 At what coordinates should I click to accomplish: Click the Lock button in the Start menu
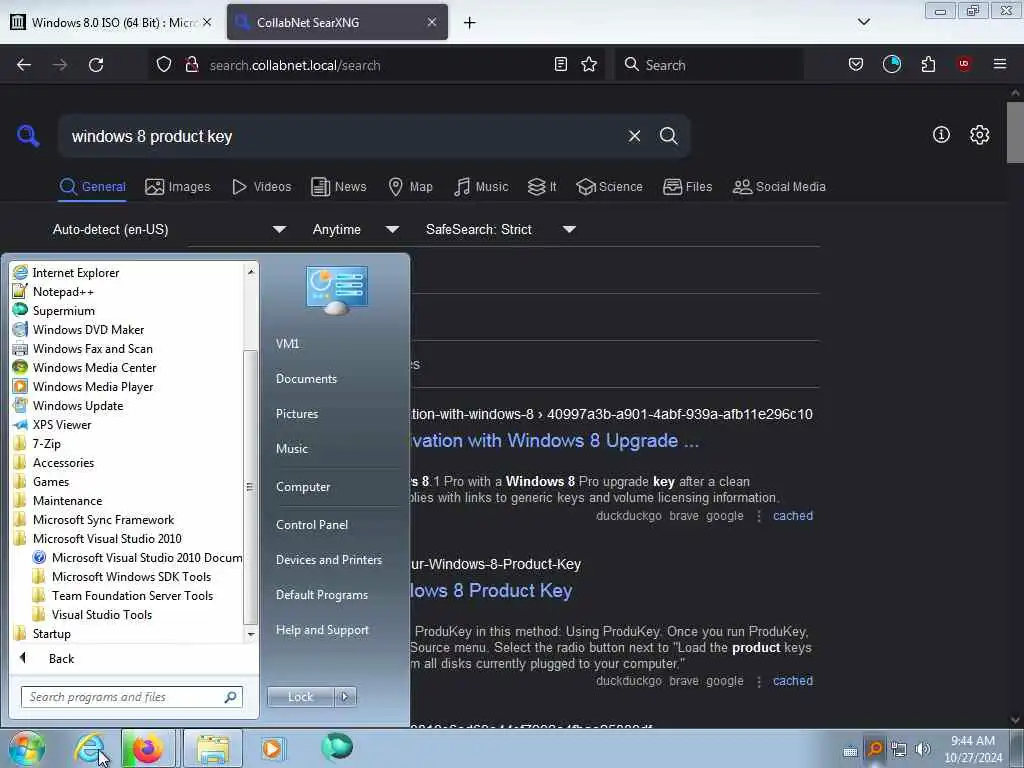[300, 697]
